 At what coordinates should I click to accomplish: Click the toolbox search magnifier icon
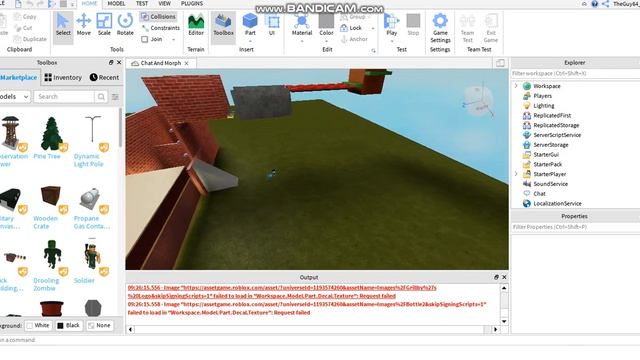(x=101, y=97)
